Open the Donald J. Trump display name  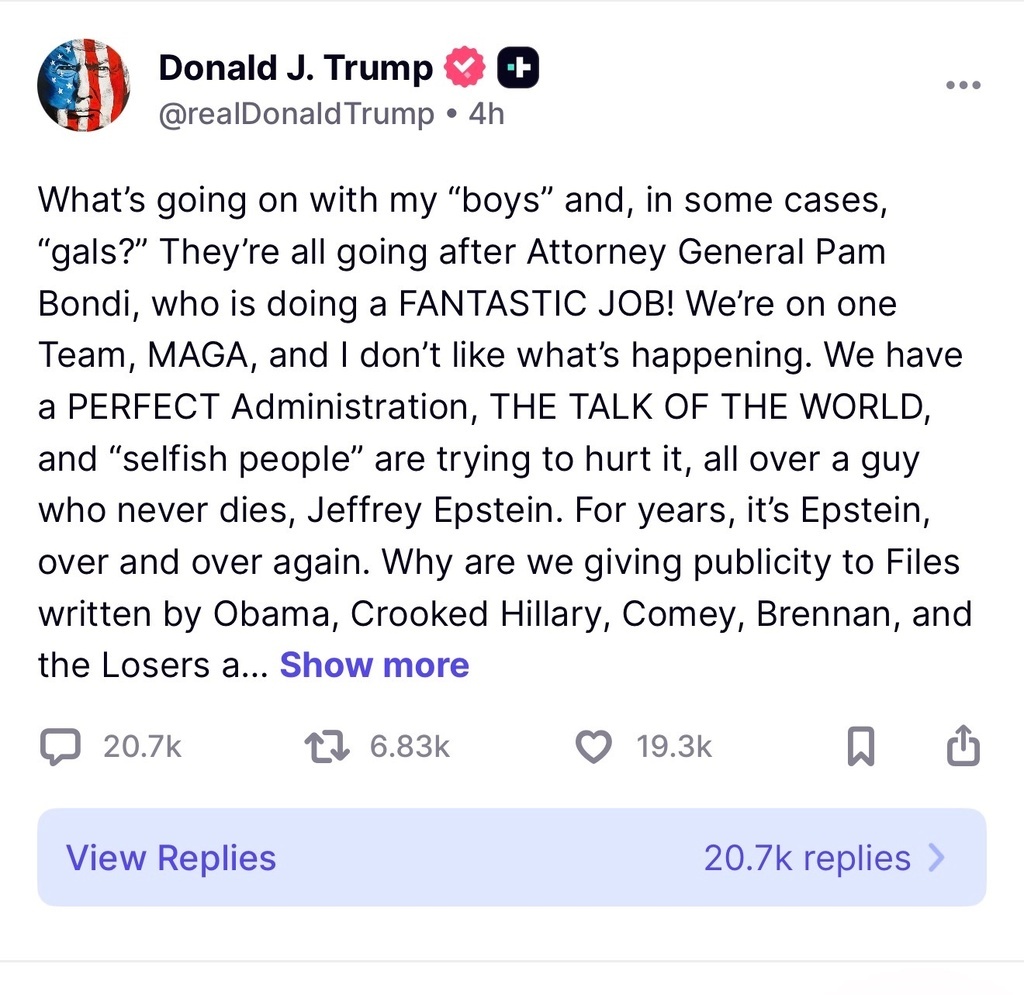coord(295,68)
